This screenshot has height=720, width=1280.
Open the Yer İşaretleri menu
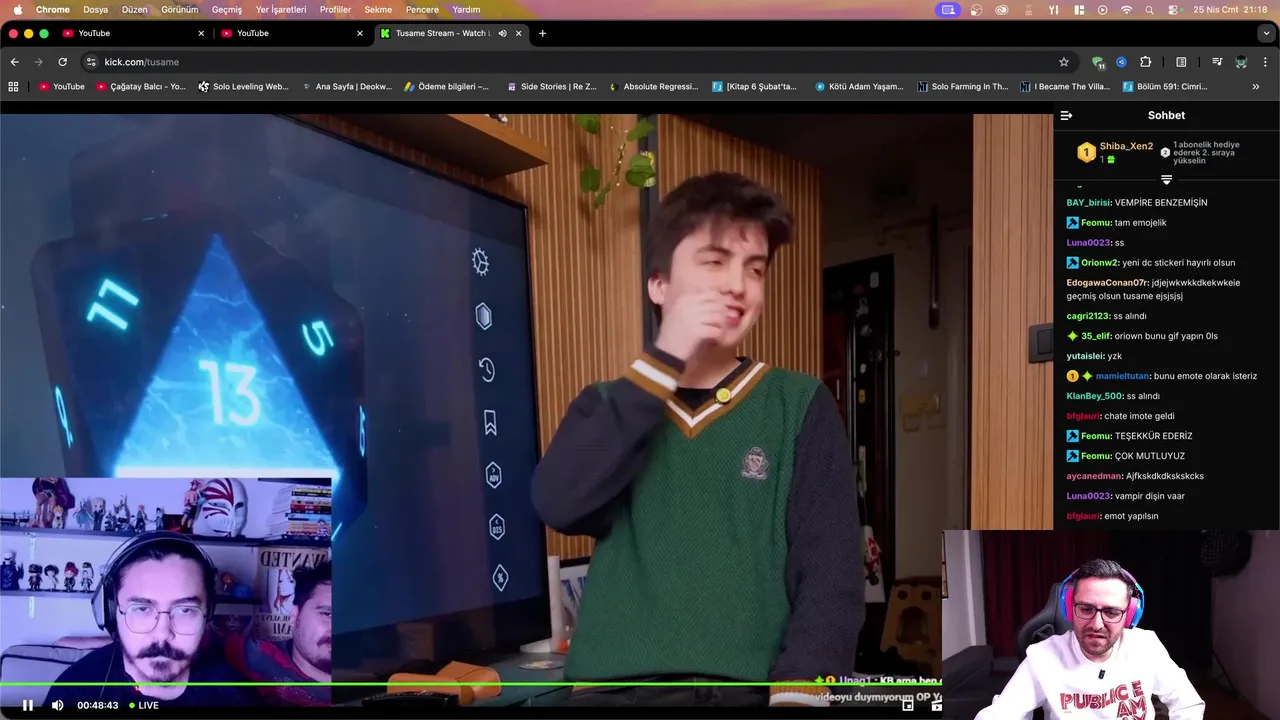pyautogui.click(x=281, y=9)
